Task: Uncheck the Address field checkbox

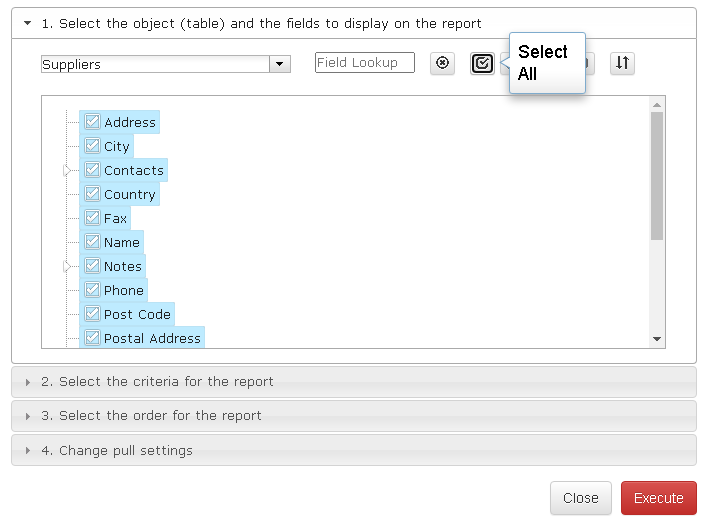Action: click(93, 121)
